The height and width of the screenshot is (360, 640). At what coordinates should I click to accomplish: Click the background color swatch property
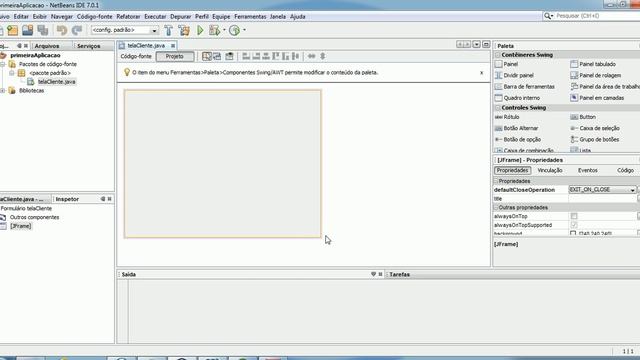[x=573, y=233]
